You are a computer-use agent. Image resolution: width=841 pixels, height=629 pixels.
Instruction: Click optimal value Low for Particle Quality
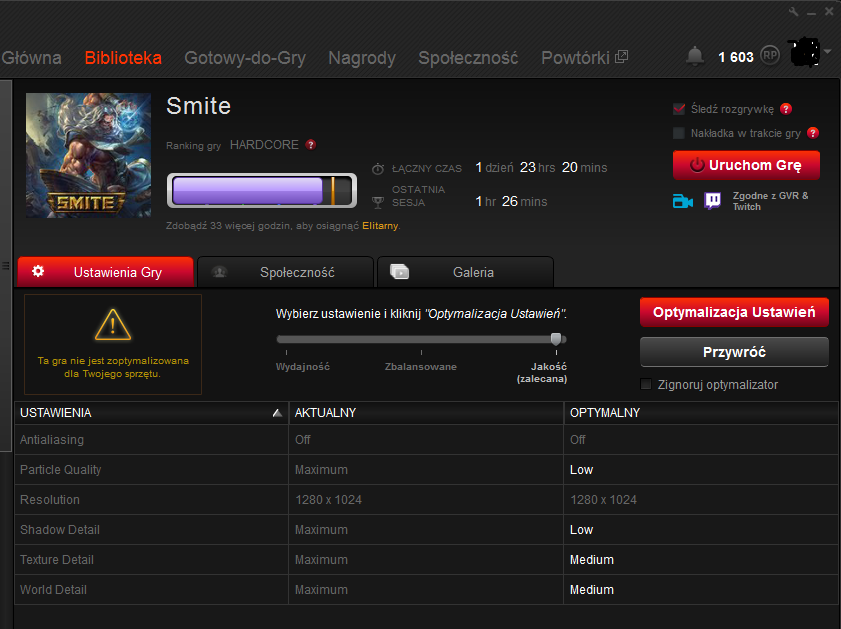tap(581, 470)
